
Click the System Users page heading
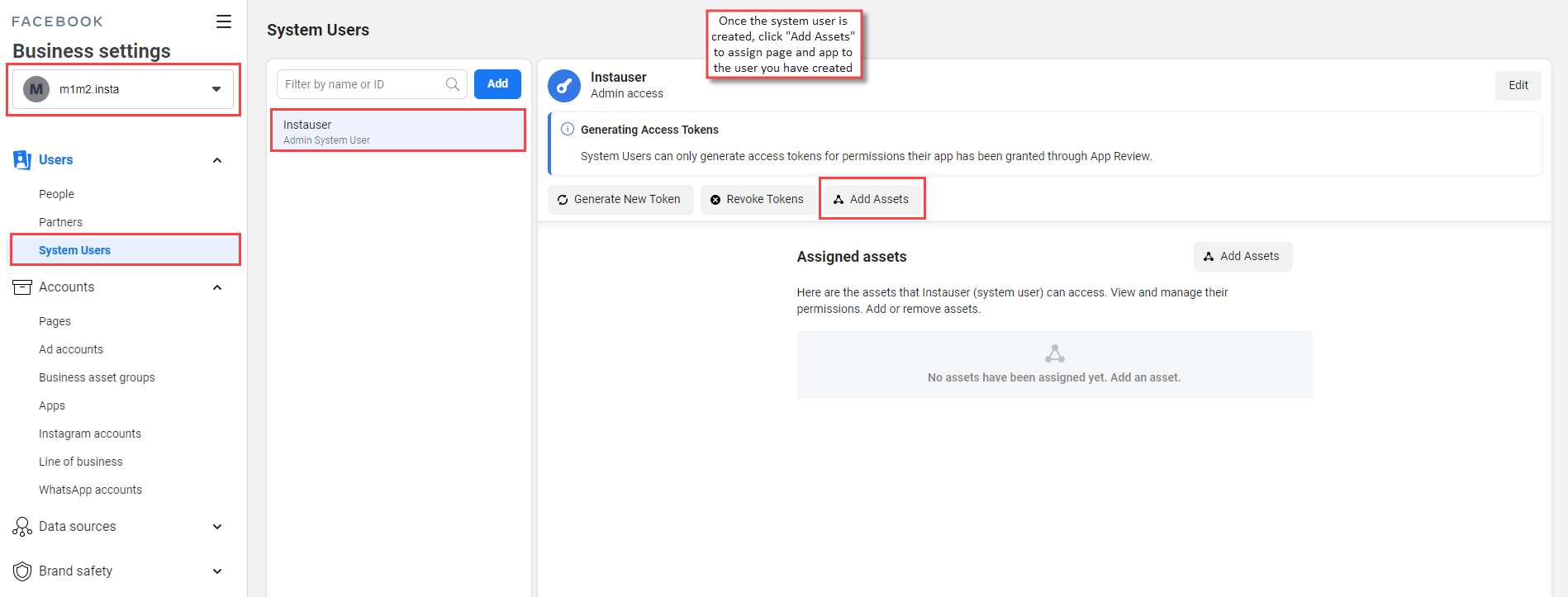318,30
